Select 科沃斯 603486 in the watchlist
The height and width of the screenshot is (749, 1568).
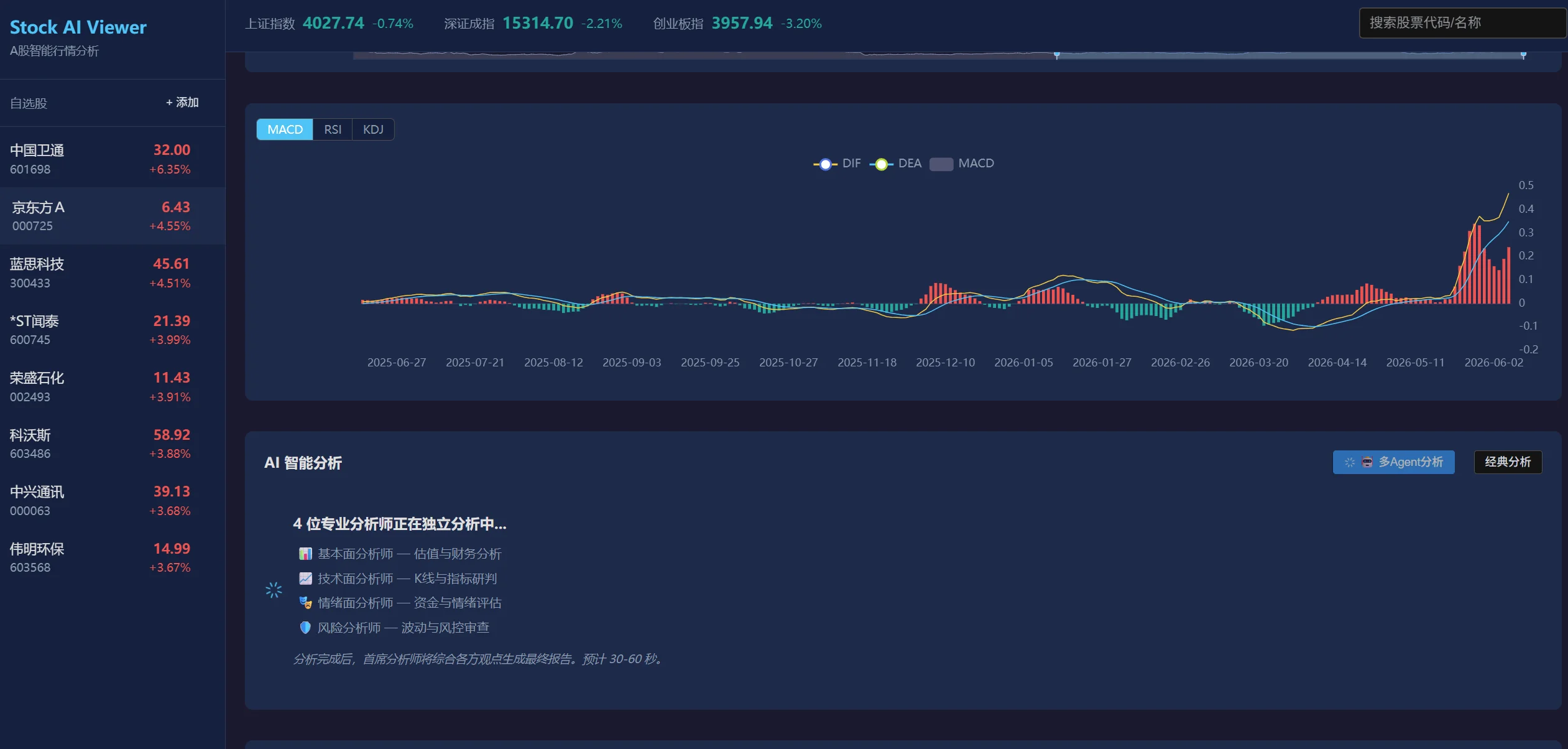click(x=113, y=444)
